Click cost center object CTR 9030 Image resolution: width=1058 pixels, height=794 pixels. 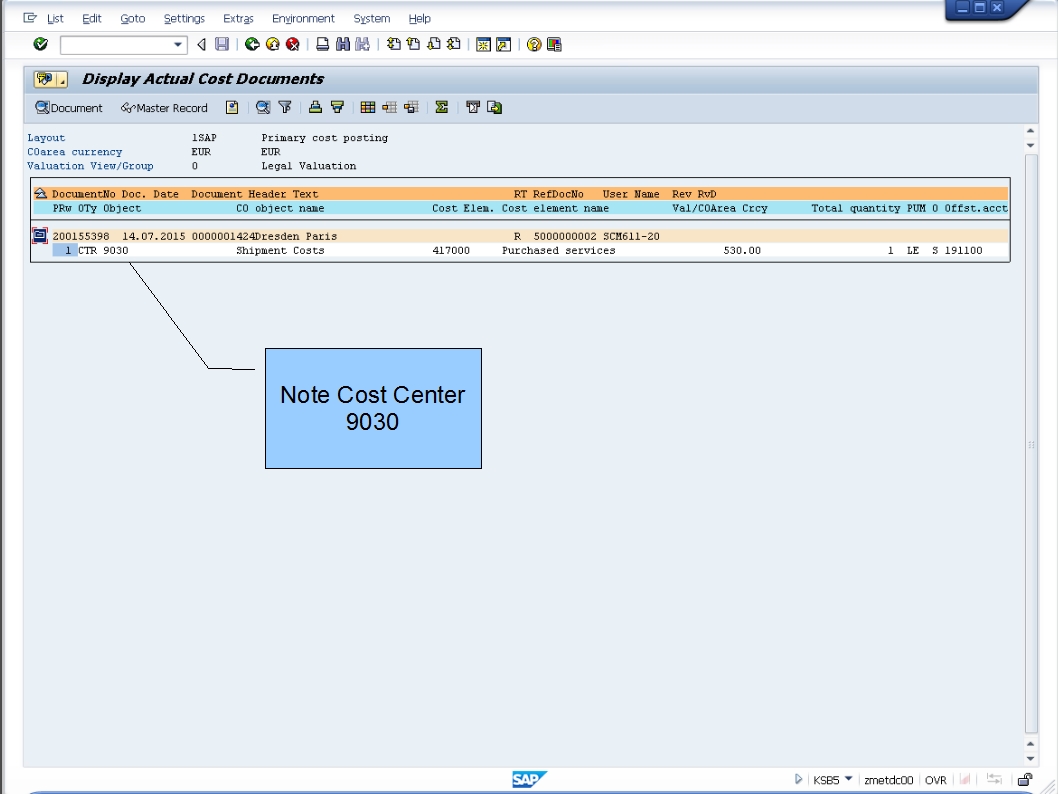(x=103, y=250)
